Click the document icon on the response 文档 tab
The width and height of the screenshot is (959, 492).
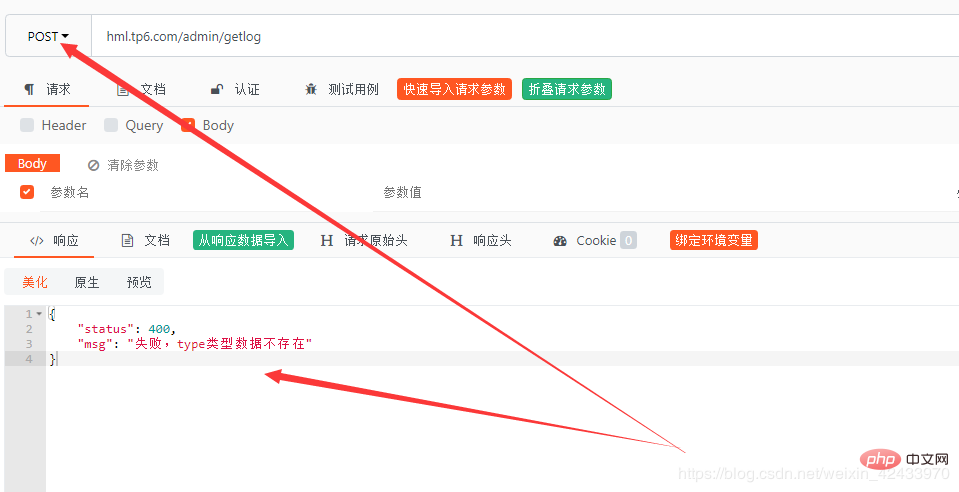127,240
